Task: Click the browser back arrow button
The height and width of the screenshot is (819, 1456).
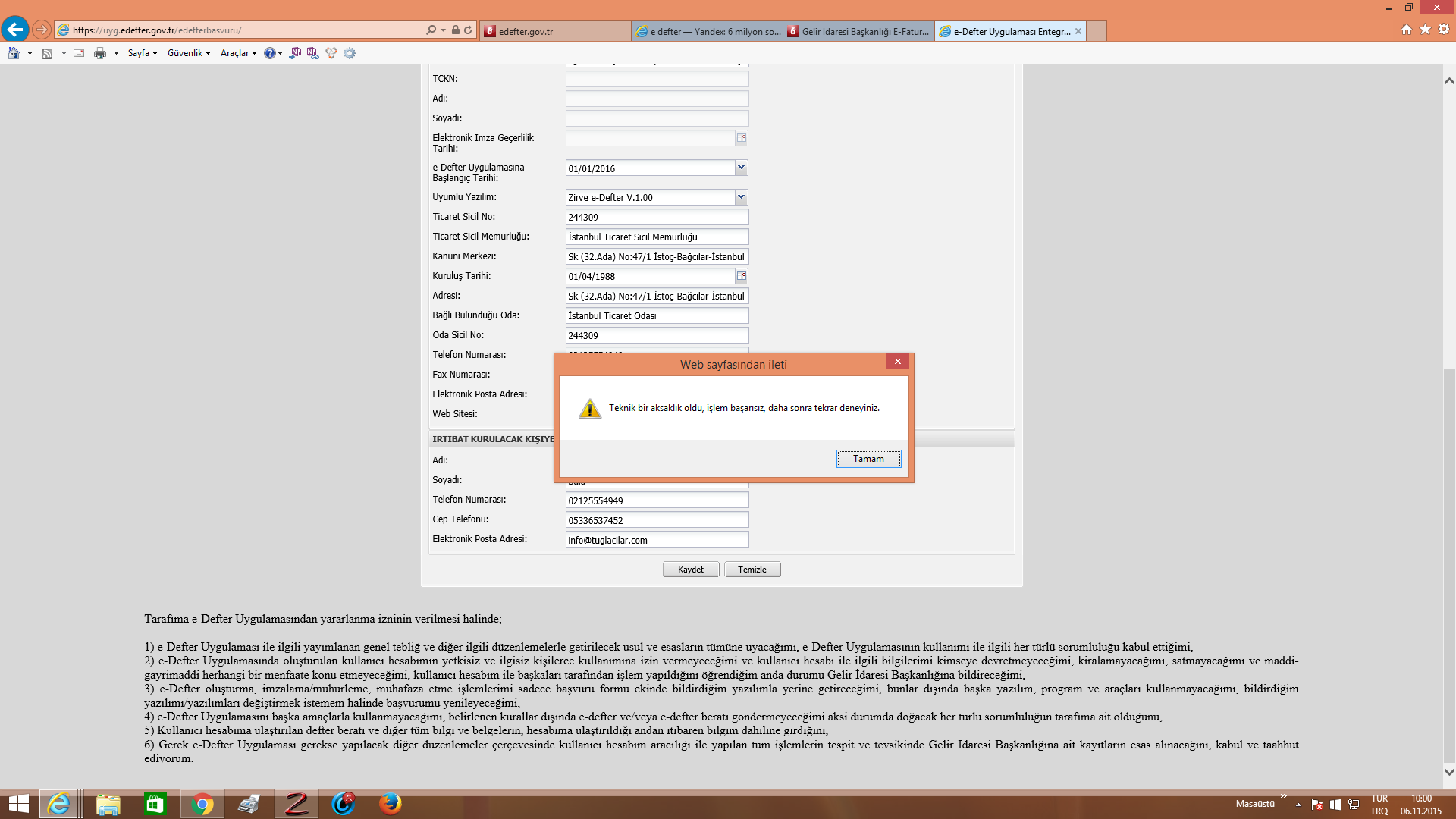Action: (x=15, y=30)
